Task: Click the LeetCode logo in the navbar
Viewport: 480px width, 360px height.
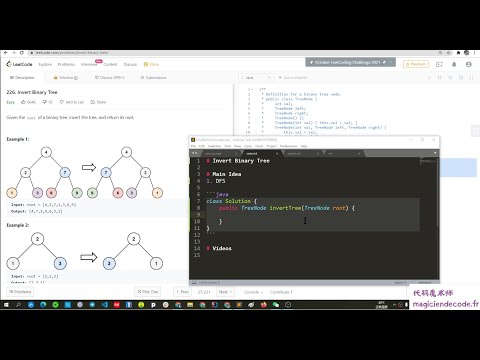Action: [x=19, y=64]
